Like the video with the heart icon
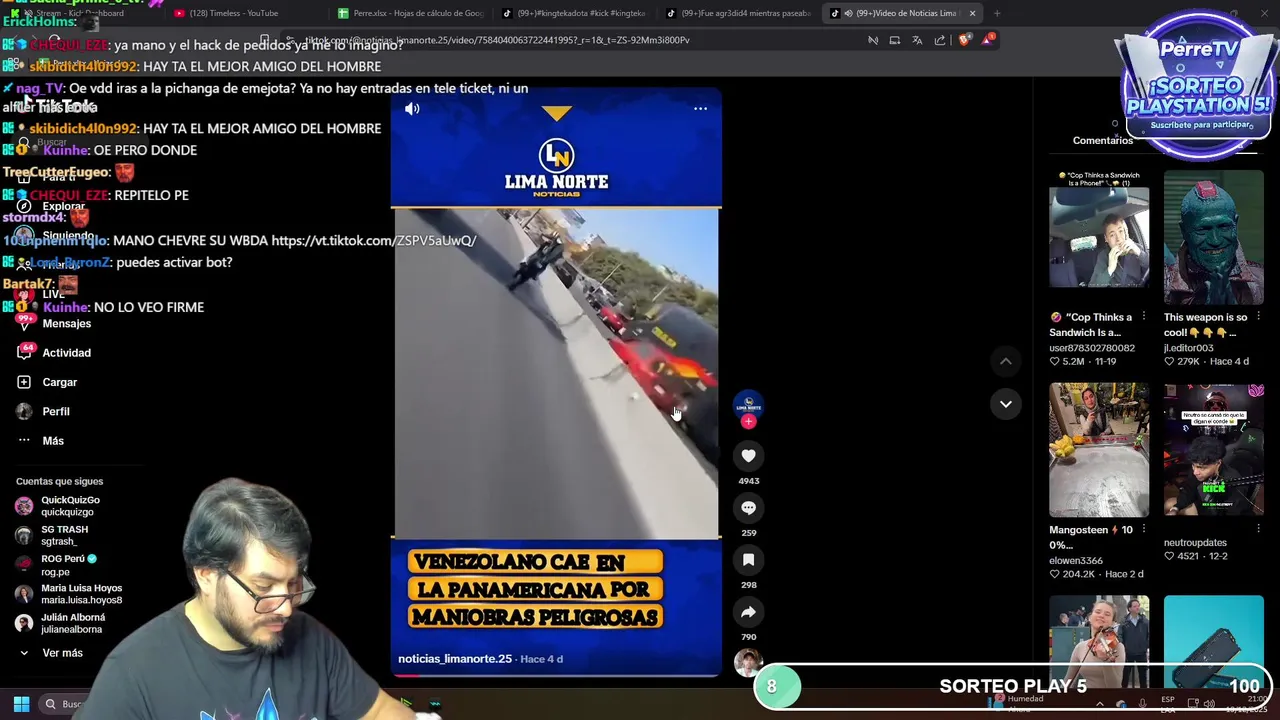This screenshot has width=1280, height=720. click(748, 456)
